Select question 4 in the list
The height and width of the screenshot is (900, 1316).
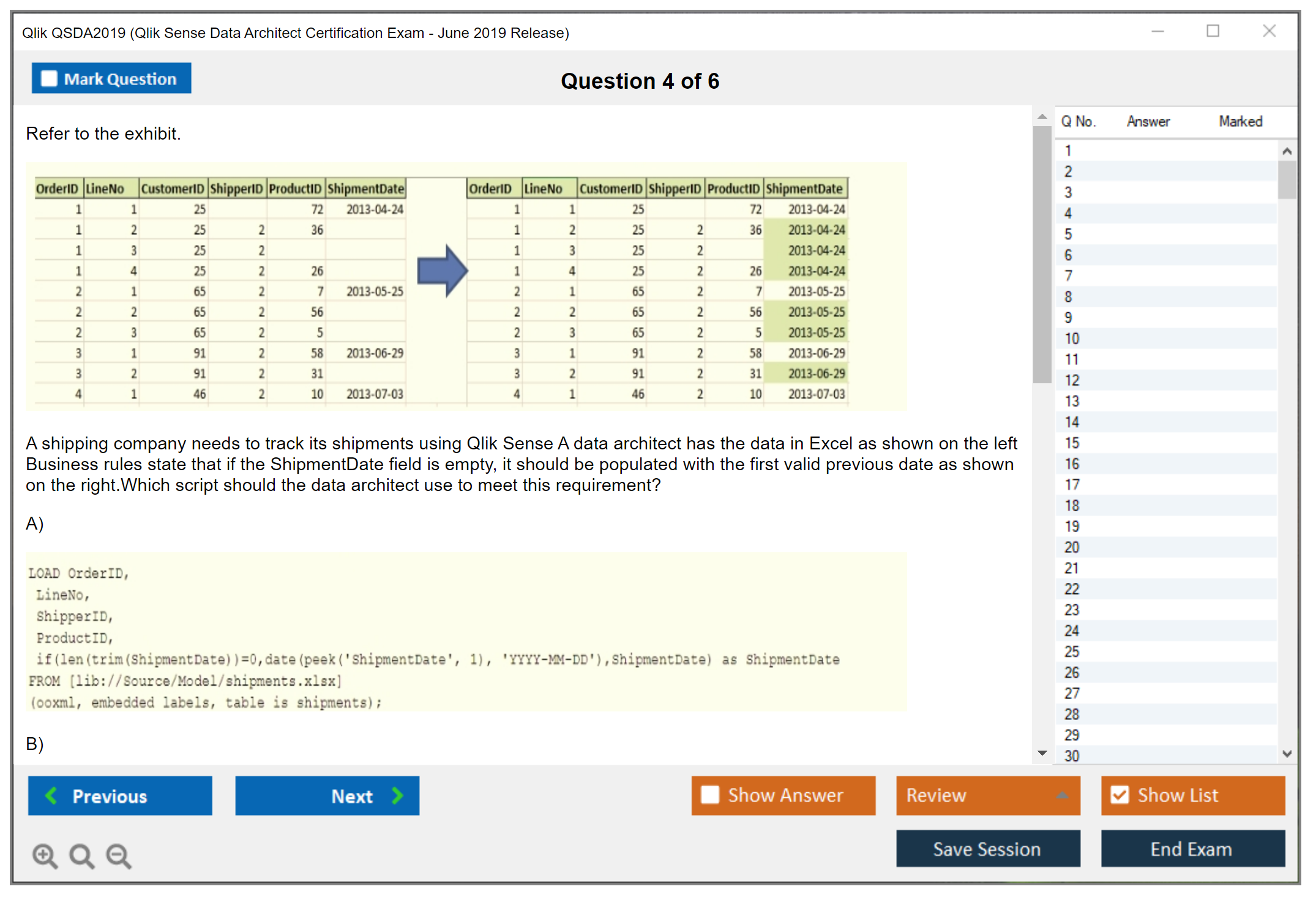tap(1068, 214)
